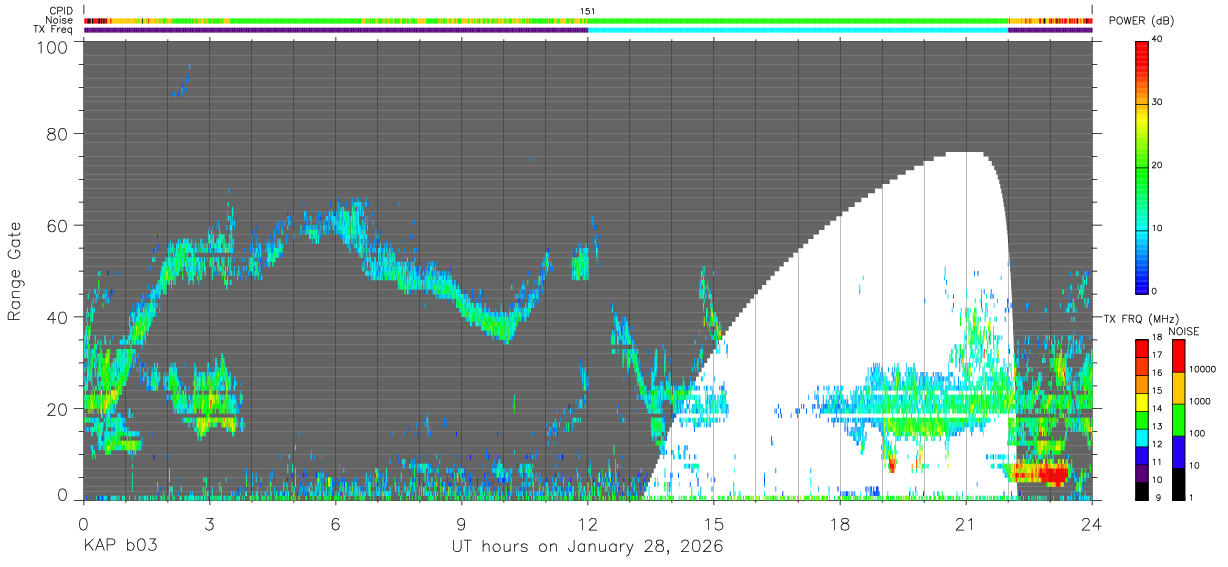This screenshot has width=1228, height=567.
Task: Click the 100 label on NOISE legend
Action: tap(1197, 433)
